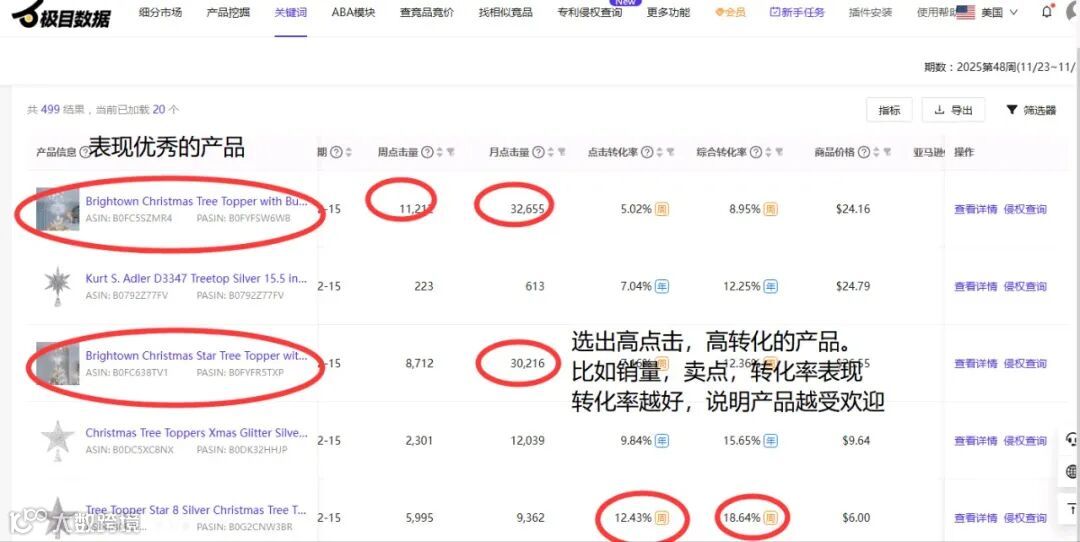Open the filter funnel for 周点击量
The image size is (1080, 542).
coord(450,152)
